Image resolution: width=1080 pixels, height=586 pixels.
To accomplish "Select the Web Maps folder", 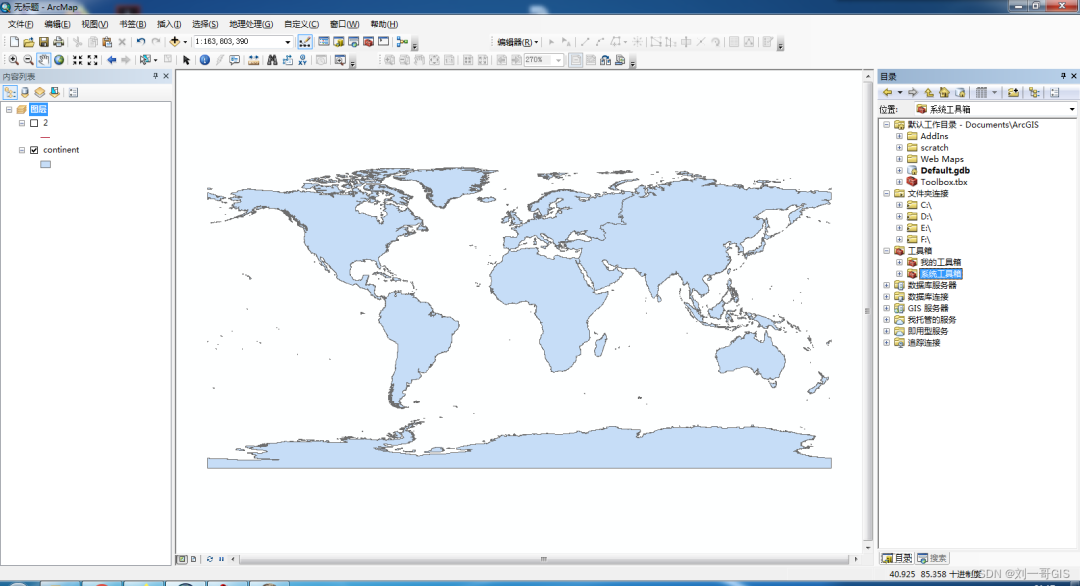I will click(x=942, y=159).
